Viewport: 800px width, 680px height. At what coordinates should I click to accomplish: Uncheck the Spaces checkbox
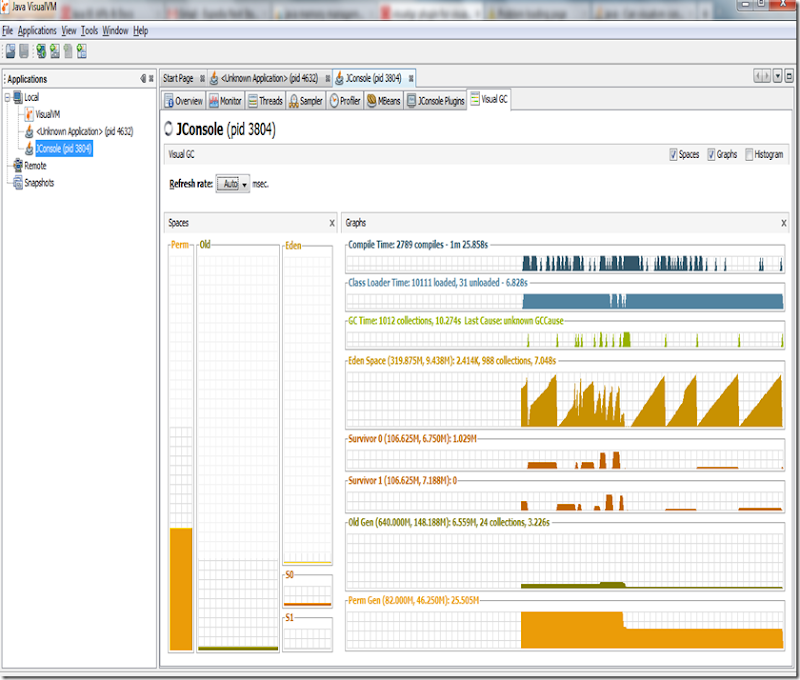click(x=672, y=155)
